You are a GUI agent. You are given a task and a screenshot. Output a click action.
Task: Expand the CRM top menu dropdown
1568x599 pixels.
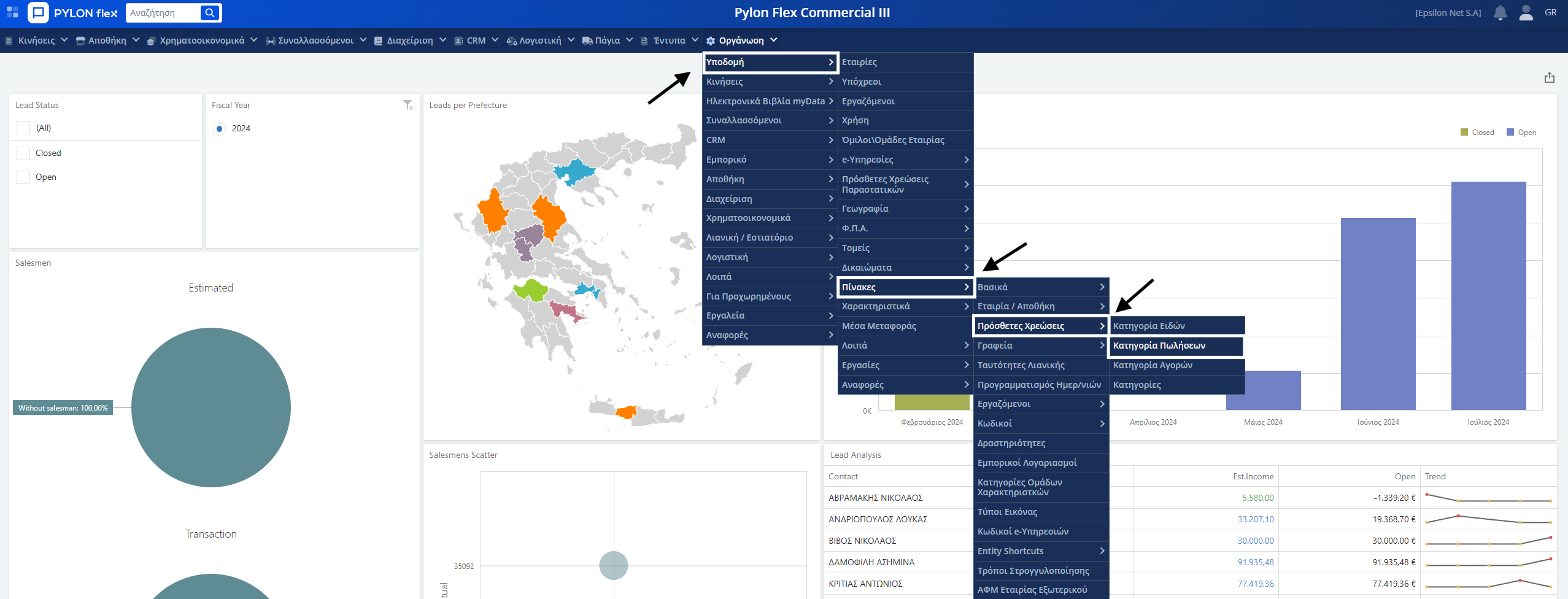pyautogui.click(x=495, y=40)
